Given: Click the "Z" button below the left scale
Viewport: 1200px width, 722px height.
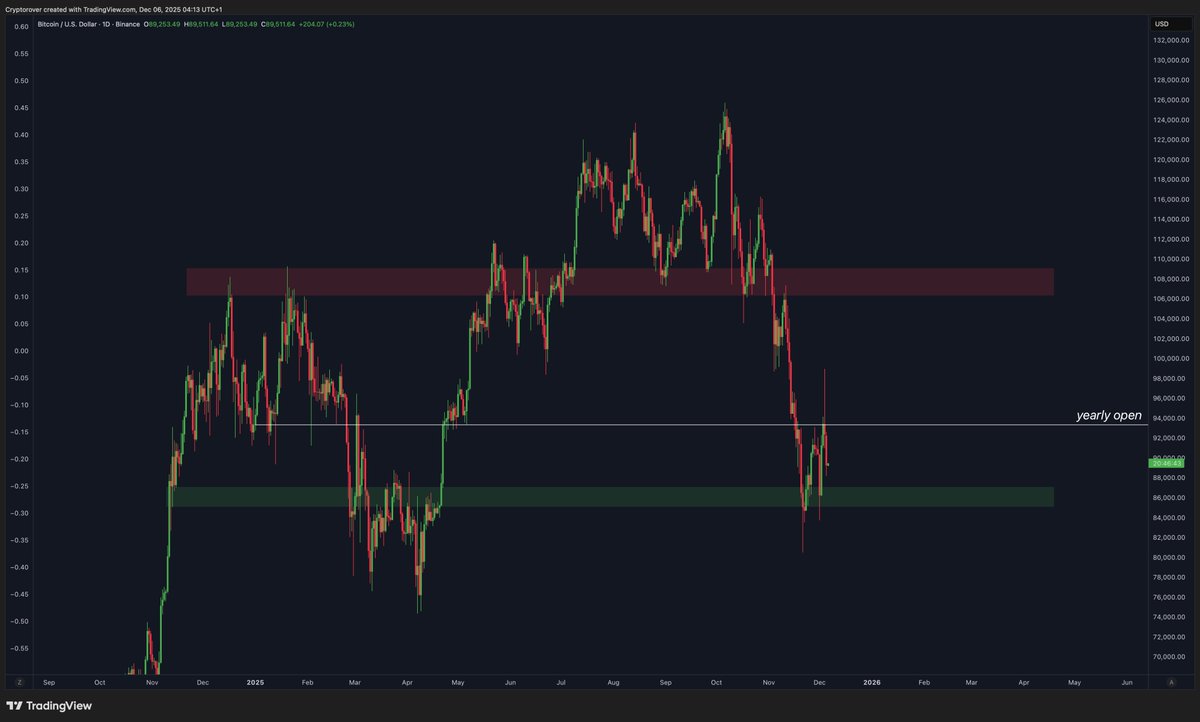Looking at the screenshot, I should point(19,681).
